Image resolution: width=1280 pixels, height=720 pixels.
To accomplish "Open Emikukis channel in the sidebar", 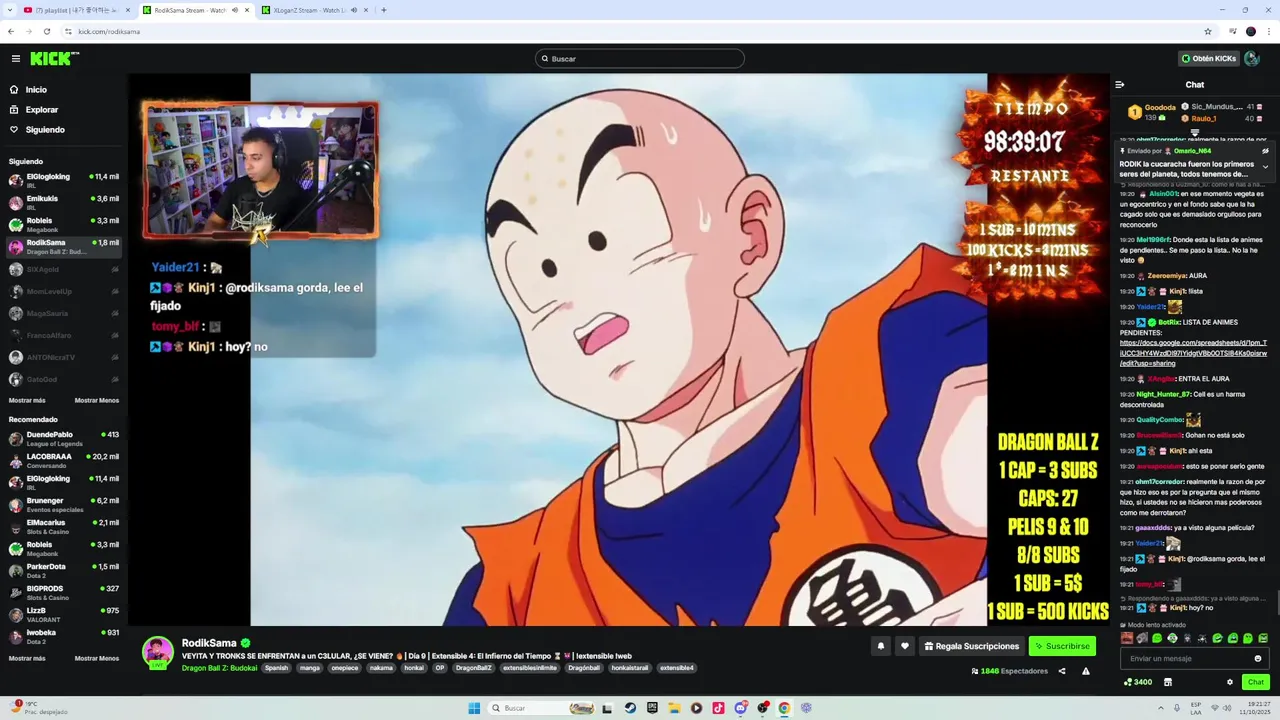I will (x=64, y=202).
